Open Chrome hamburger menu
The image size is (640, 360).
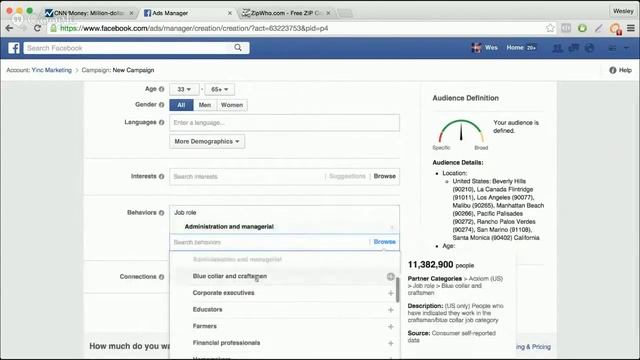[631, 28]
